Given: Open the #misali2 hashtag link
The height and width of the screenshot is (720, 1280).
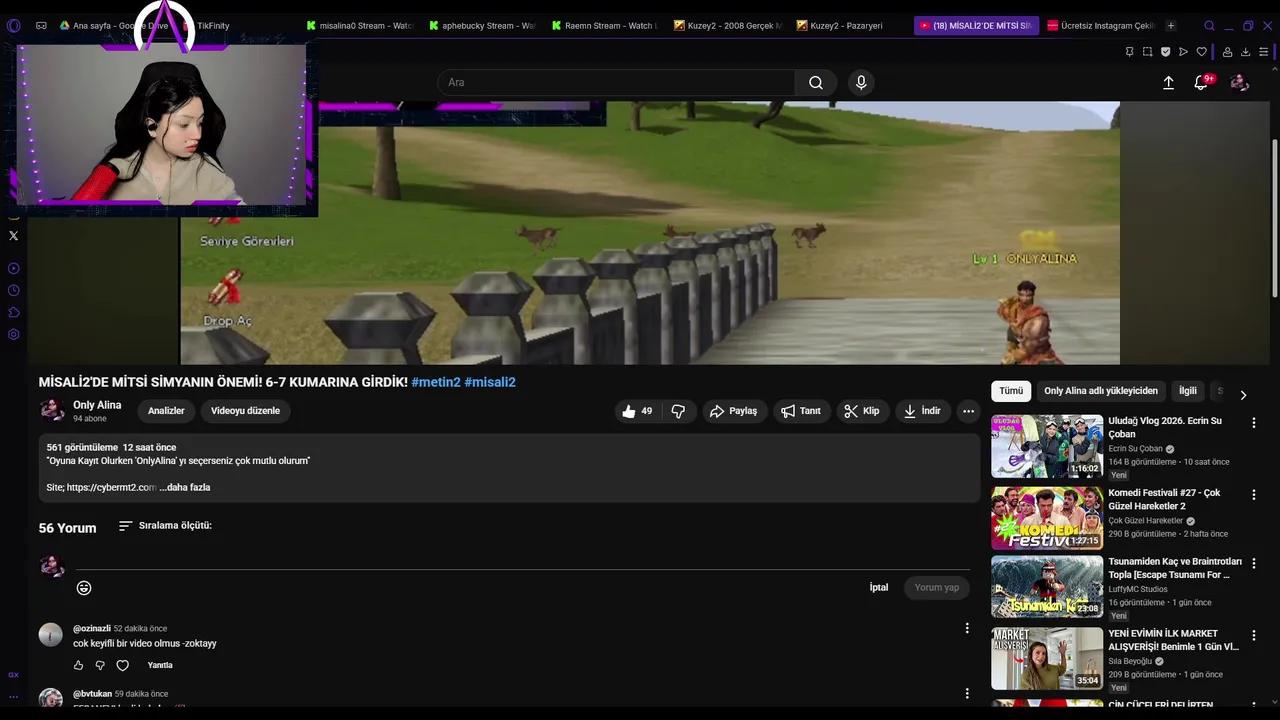Looking at the screenshot, I should click(491, 382).
